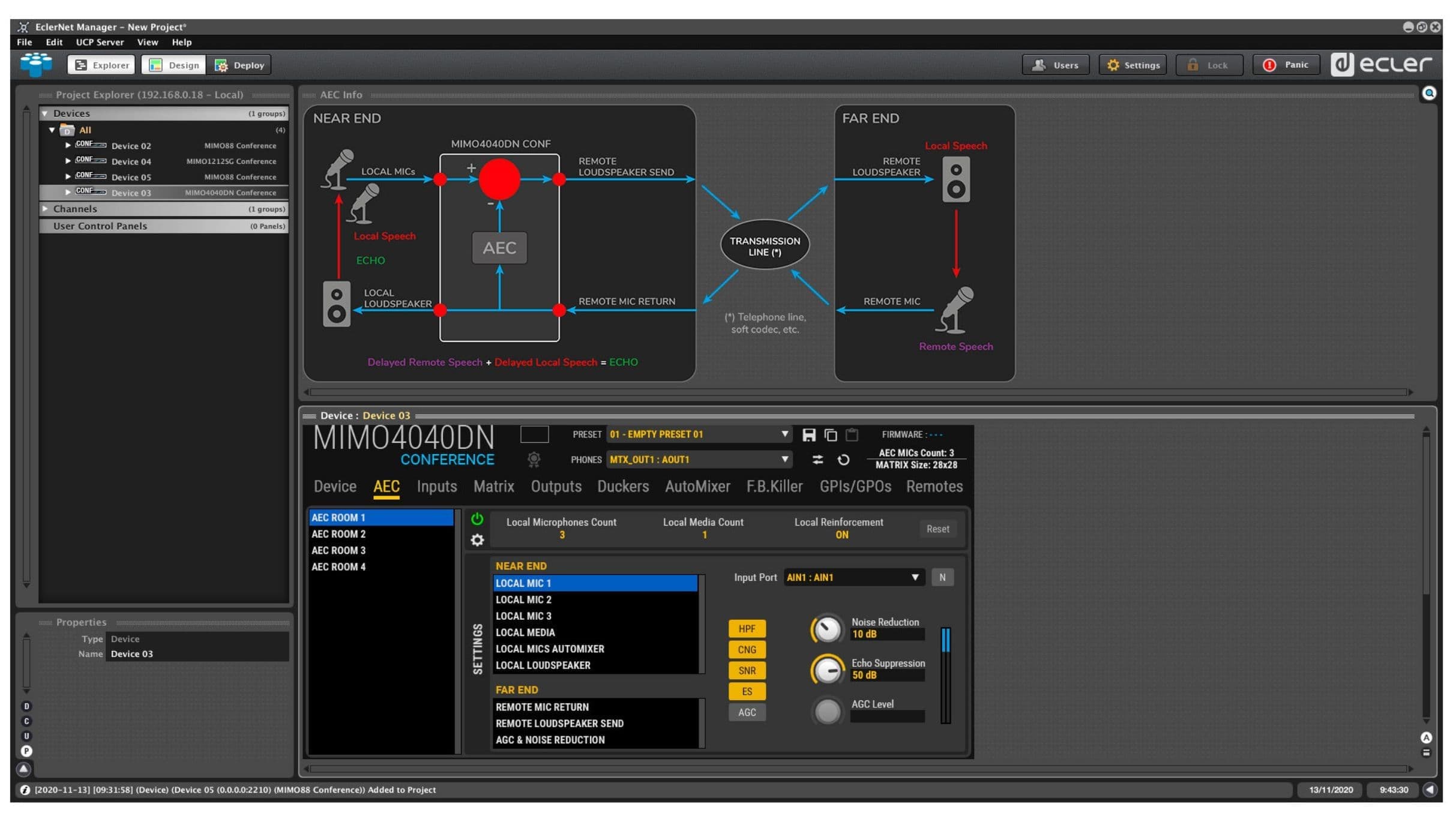Click the Deploy button
Screen dimensions: 1456x819
point(239,65)
